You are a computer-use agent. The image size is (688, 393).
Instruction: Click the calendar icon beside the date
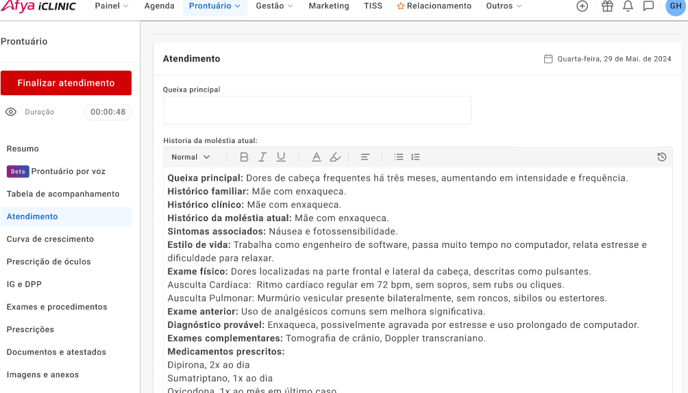click(548, 59)
